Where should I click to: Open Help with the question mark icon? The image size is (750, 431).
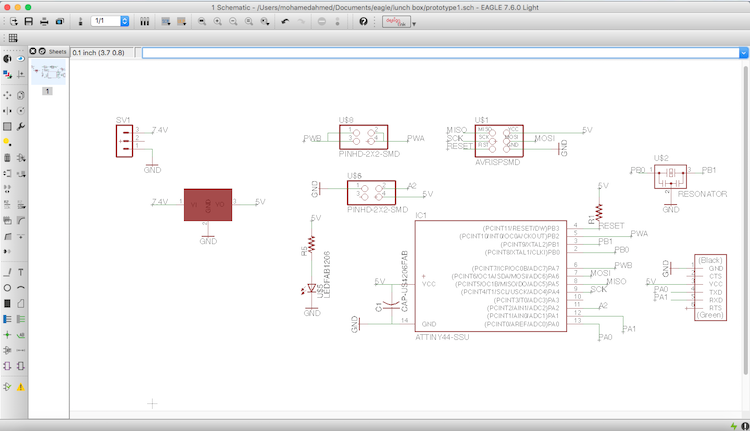point(363,22)
